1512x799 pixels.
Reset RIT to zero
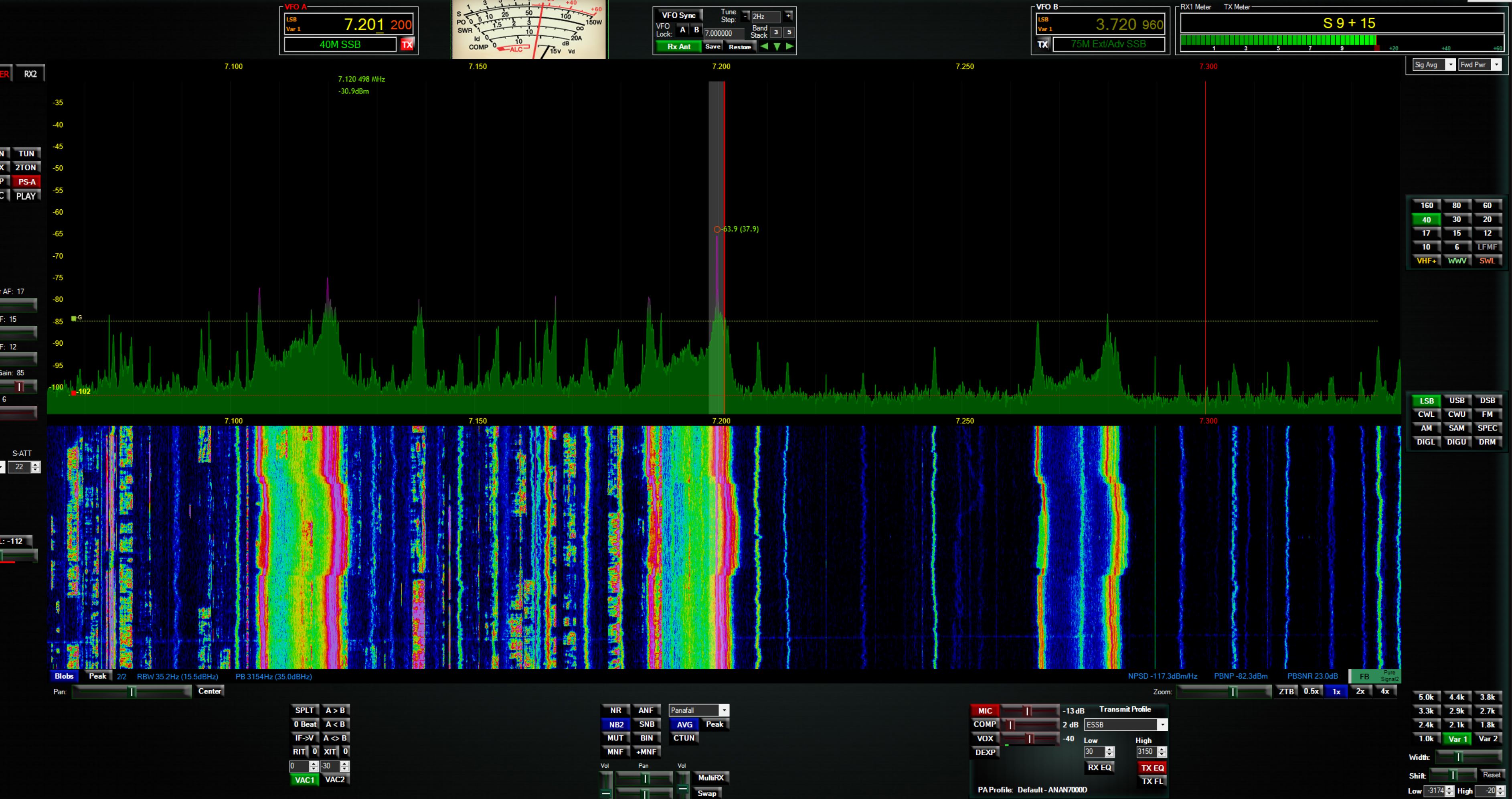point(315,751)
